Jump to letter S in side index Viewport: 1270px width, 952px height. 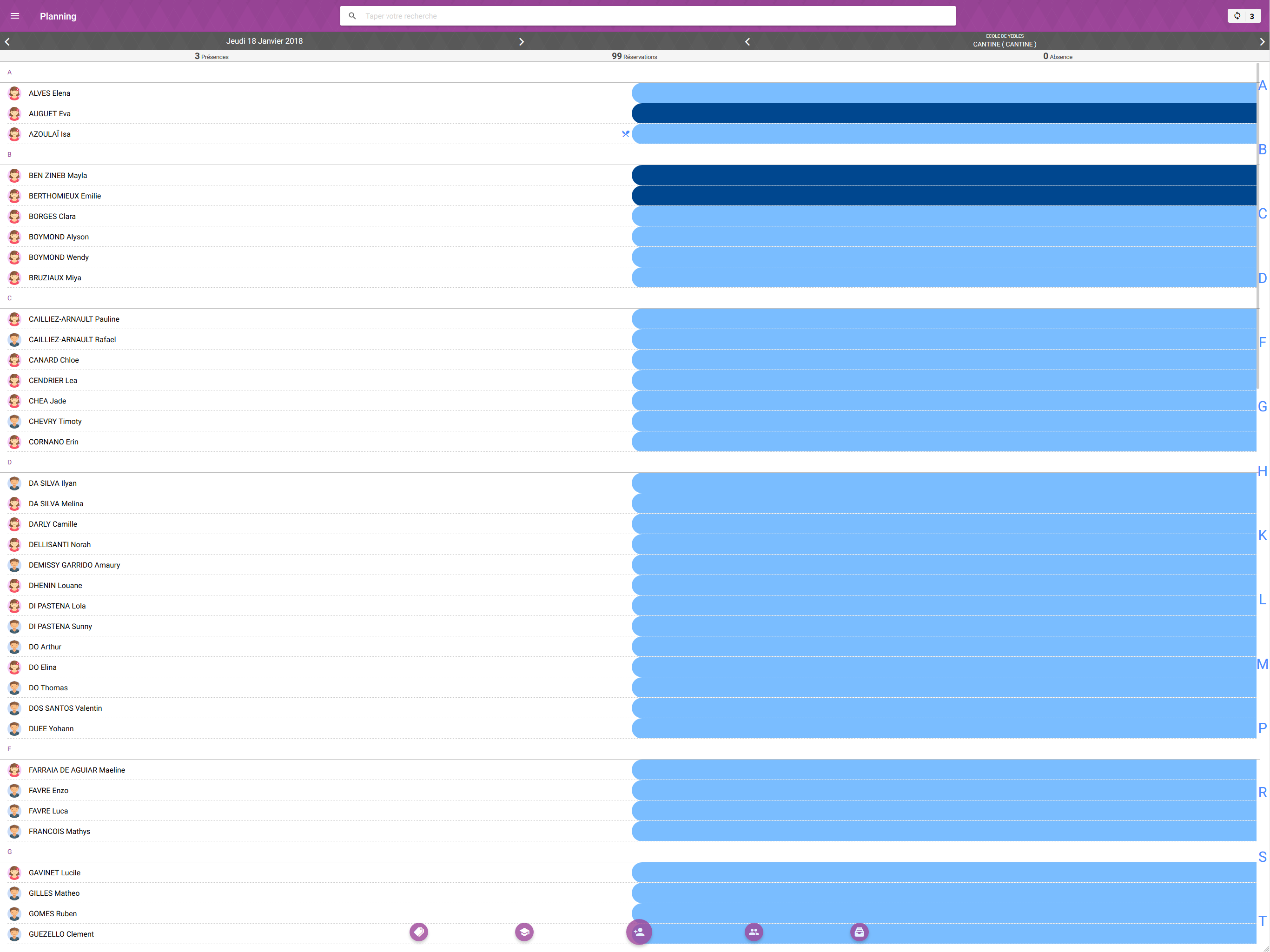click(1263, 857)
